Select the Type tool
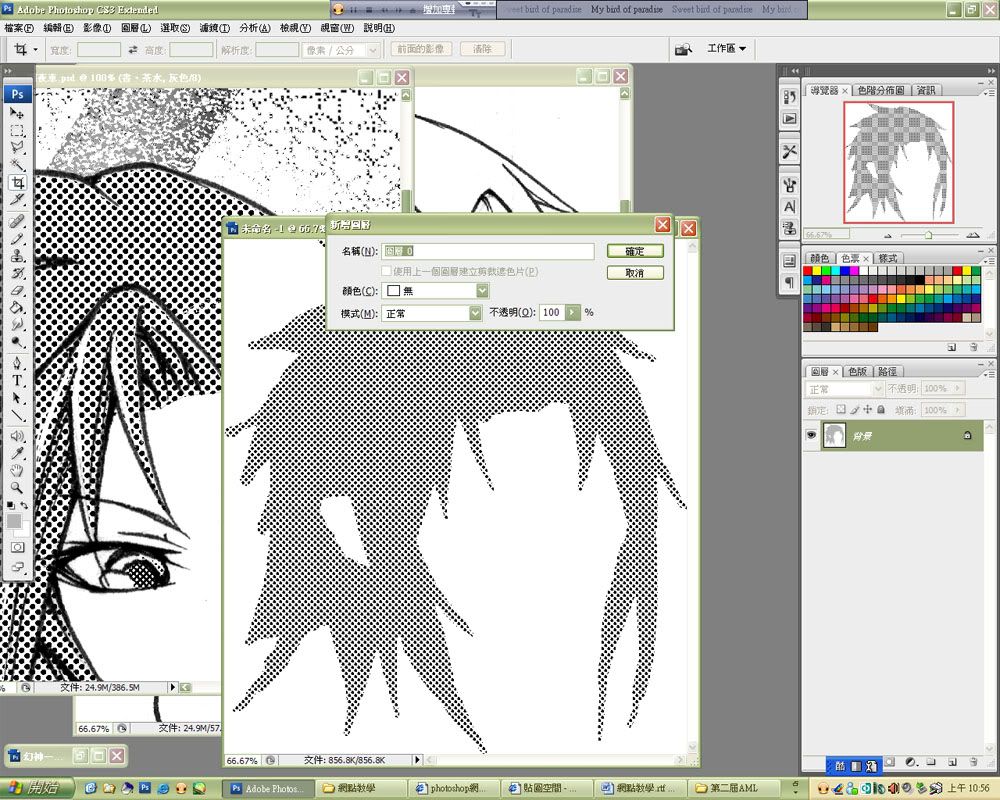The image size is (1000, 800). pyautogui.click(x=17, y=381)
